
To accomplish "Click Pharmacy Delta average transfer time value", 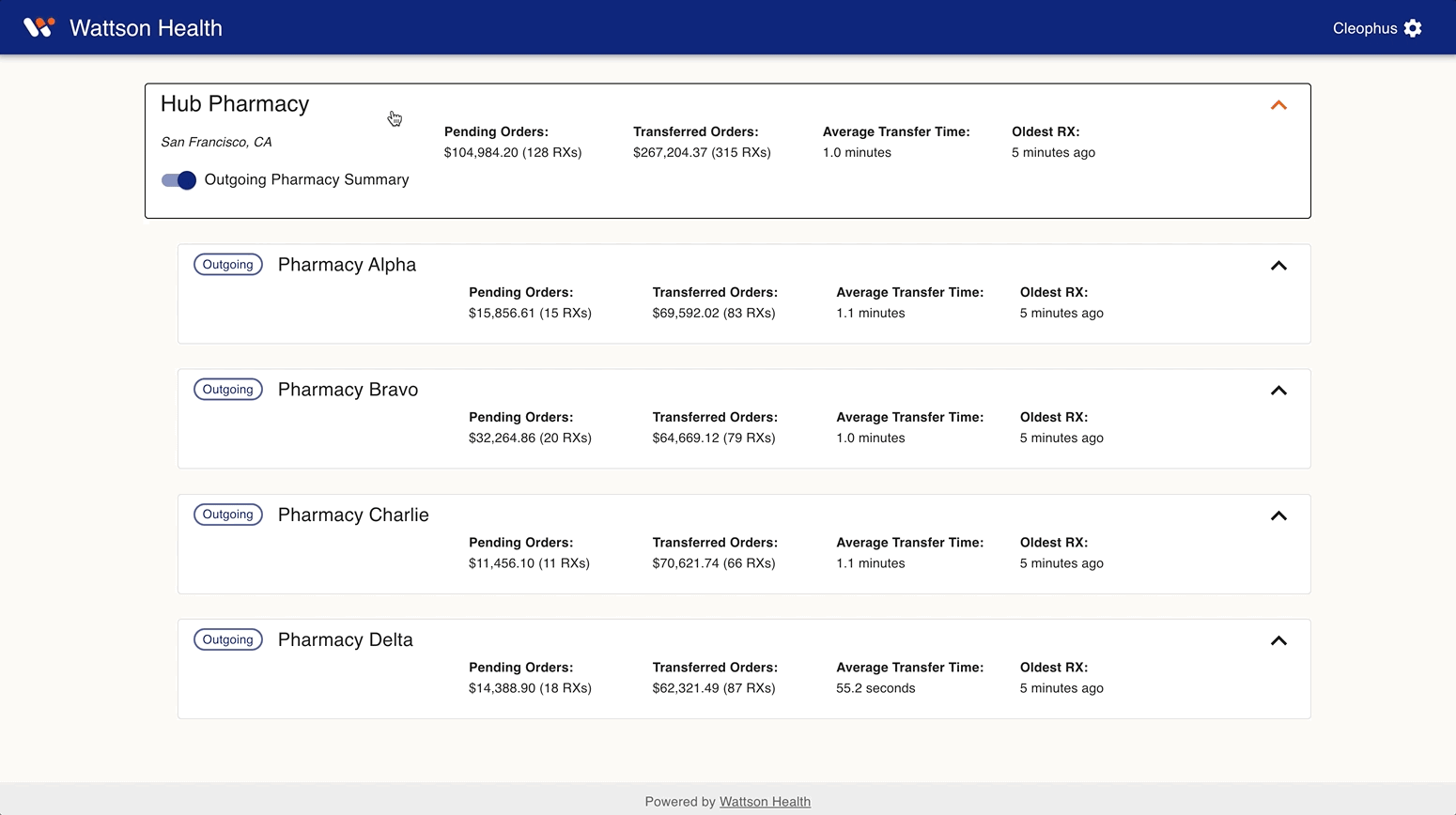I will 875,688.
